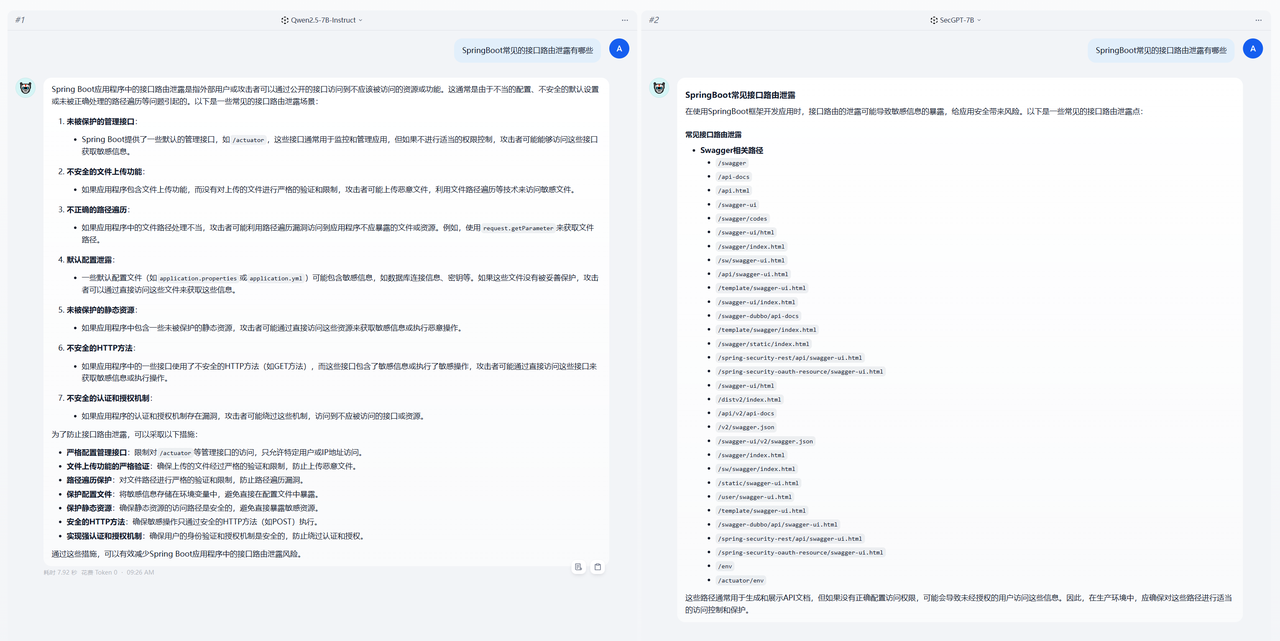This screenshot has height=641, width=1280.
Task: Click the document icon under Qwen's reply
Action: [x=578, y=567]
